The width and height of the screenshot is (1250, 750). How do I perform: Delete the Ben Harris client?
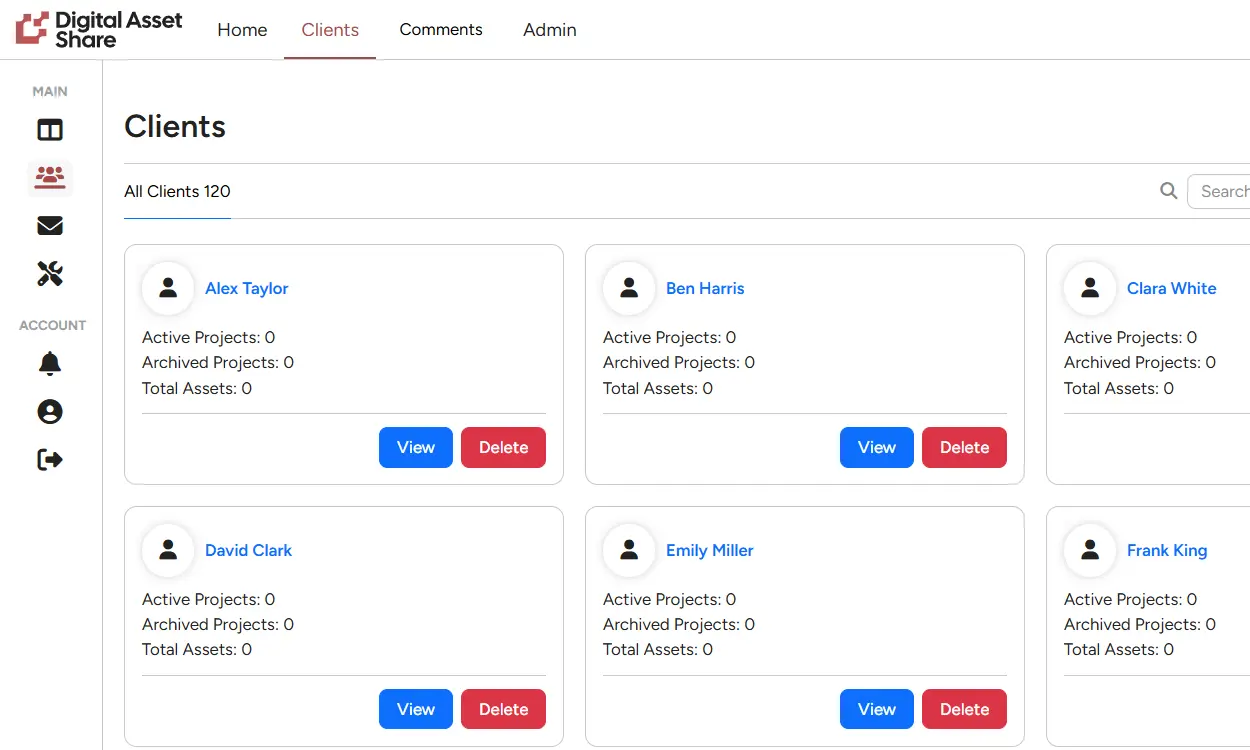963,448
